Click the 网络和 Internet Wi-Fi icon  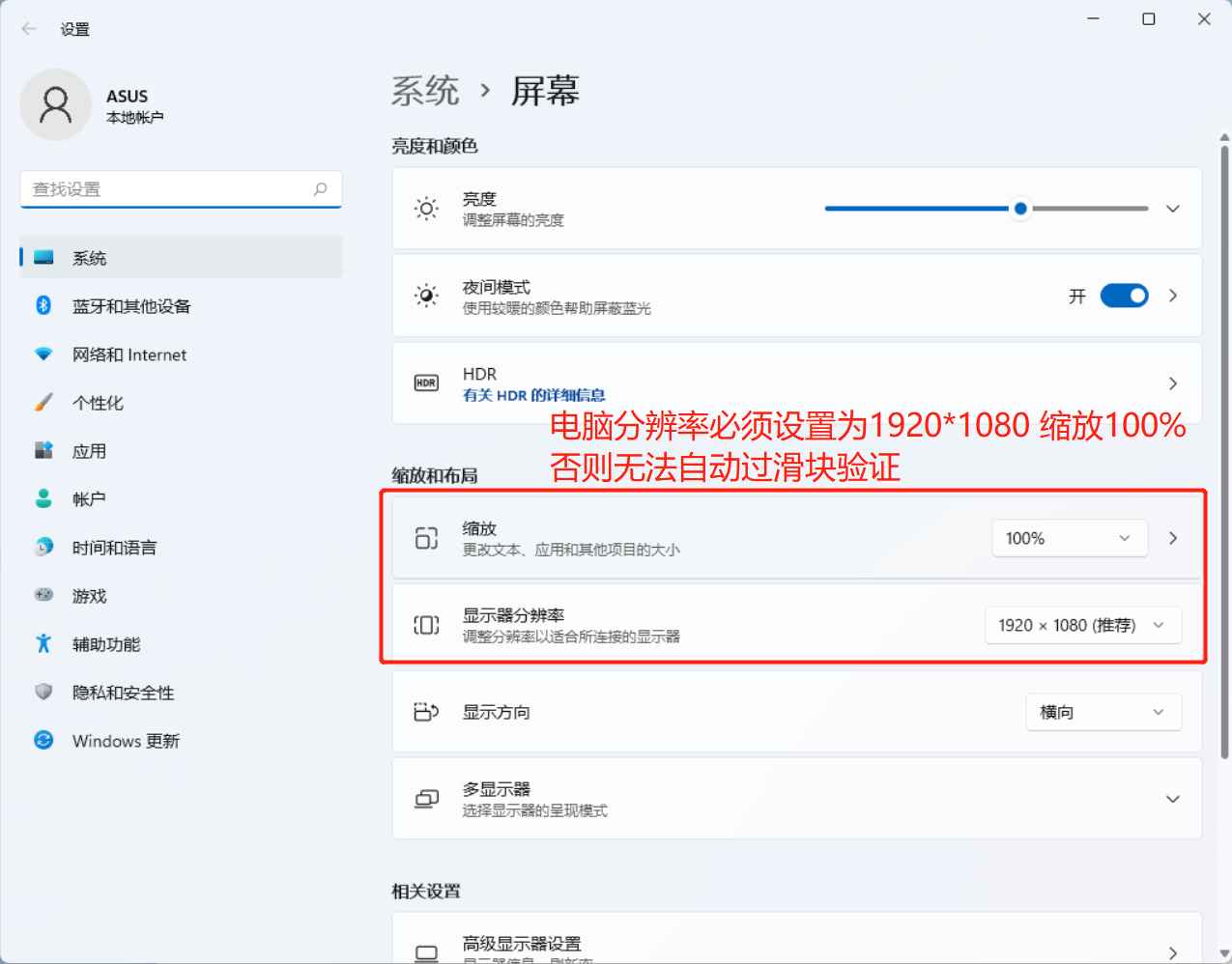coord(43,354)
